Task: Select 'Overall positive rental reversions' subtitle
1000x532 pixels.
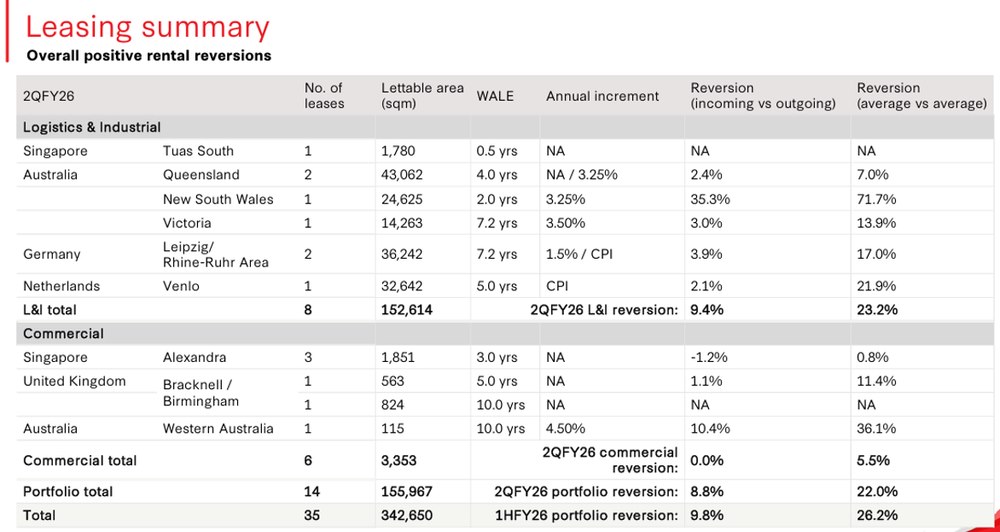Action: pos(149,55)
